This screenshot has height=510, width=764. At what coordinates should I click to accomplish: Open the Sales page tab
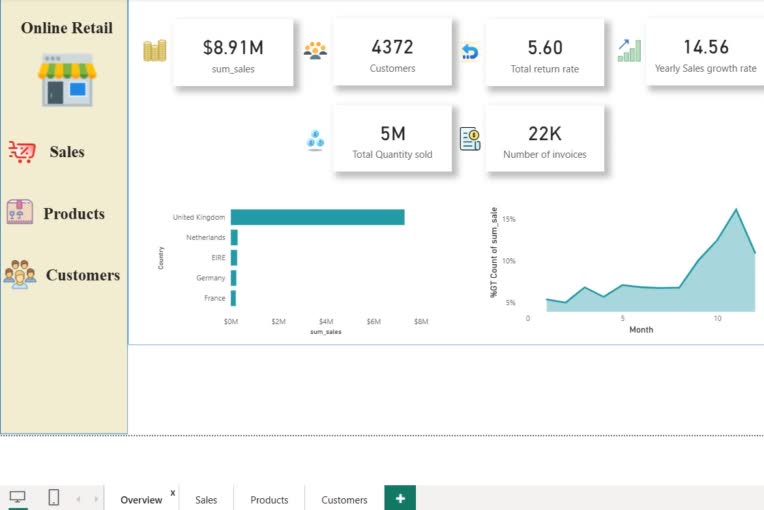pos(206,500)
